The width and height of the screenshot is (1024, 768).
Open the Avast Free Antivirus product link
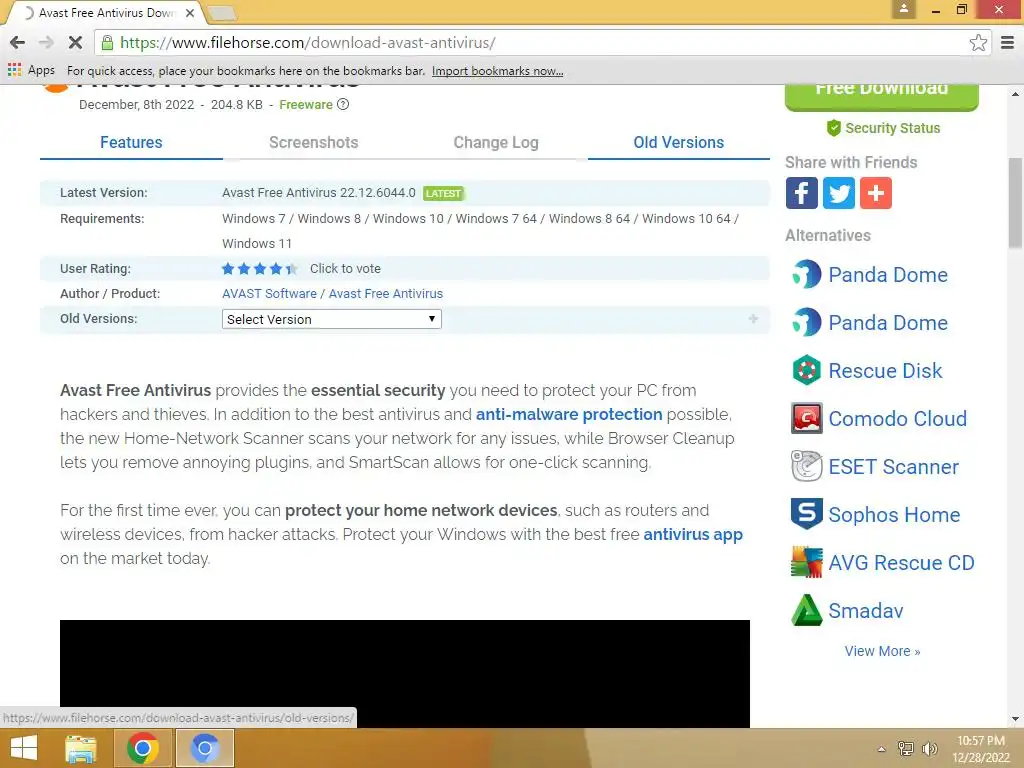pyautogui.click(x=385, y=294)
